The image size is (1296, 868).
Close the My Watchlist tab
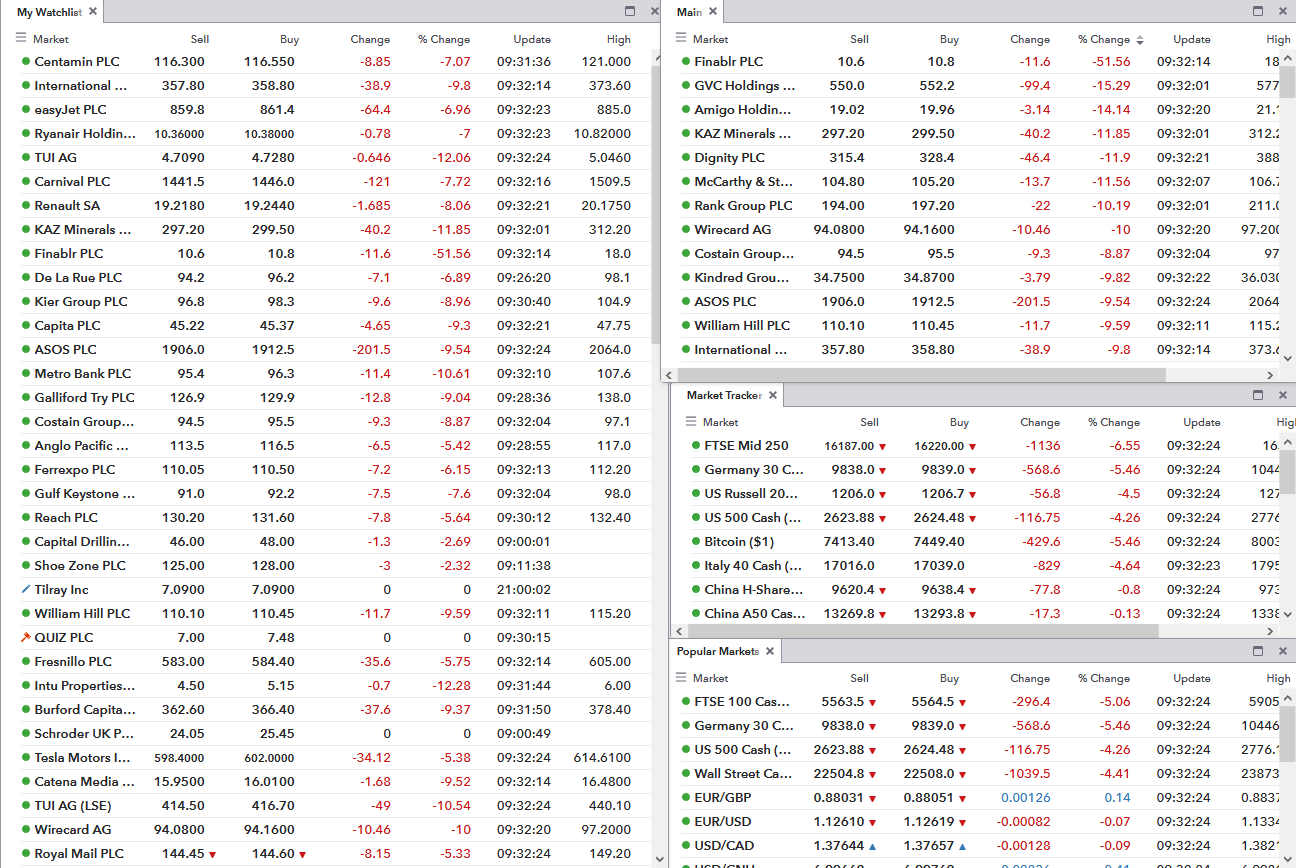coord(93,11)
